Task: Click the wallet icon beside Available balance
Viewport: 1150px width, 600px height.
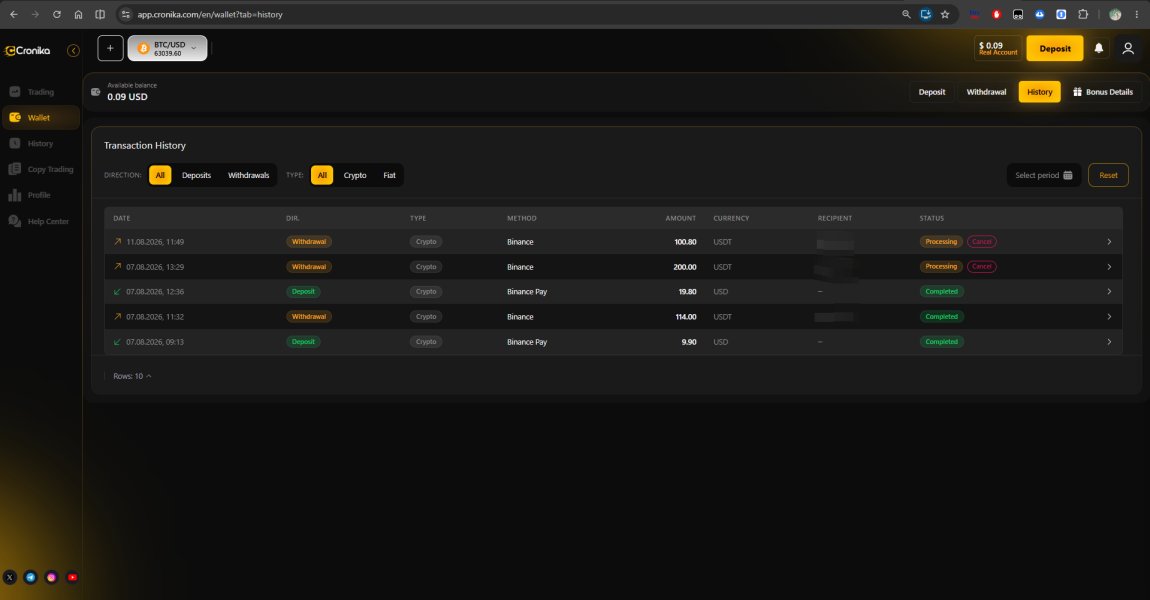Action: tap(95, 92)
